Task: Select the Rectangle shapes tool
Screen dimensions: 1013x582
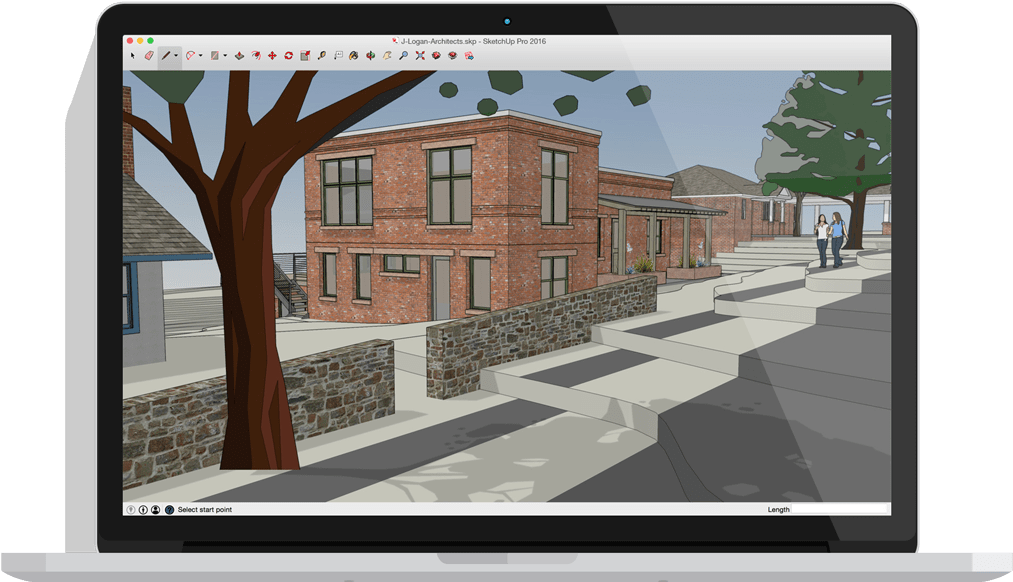Action: (214, 57)
